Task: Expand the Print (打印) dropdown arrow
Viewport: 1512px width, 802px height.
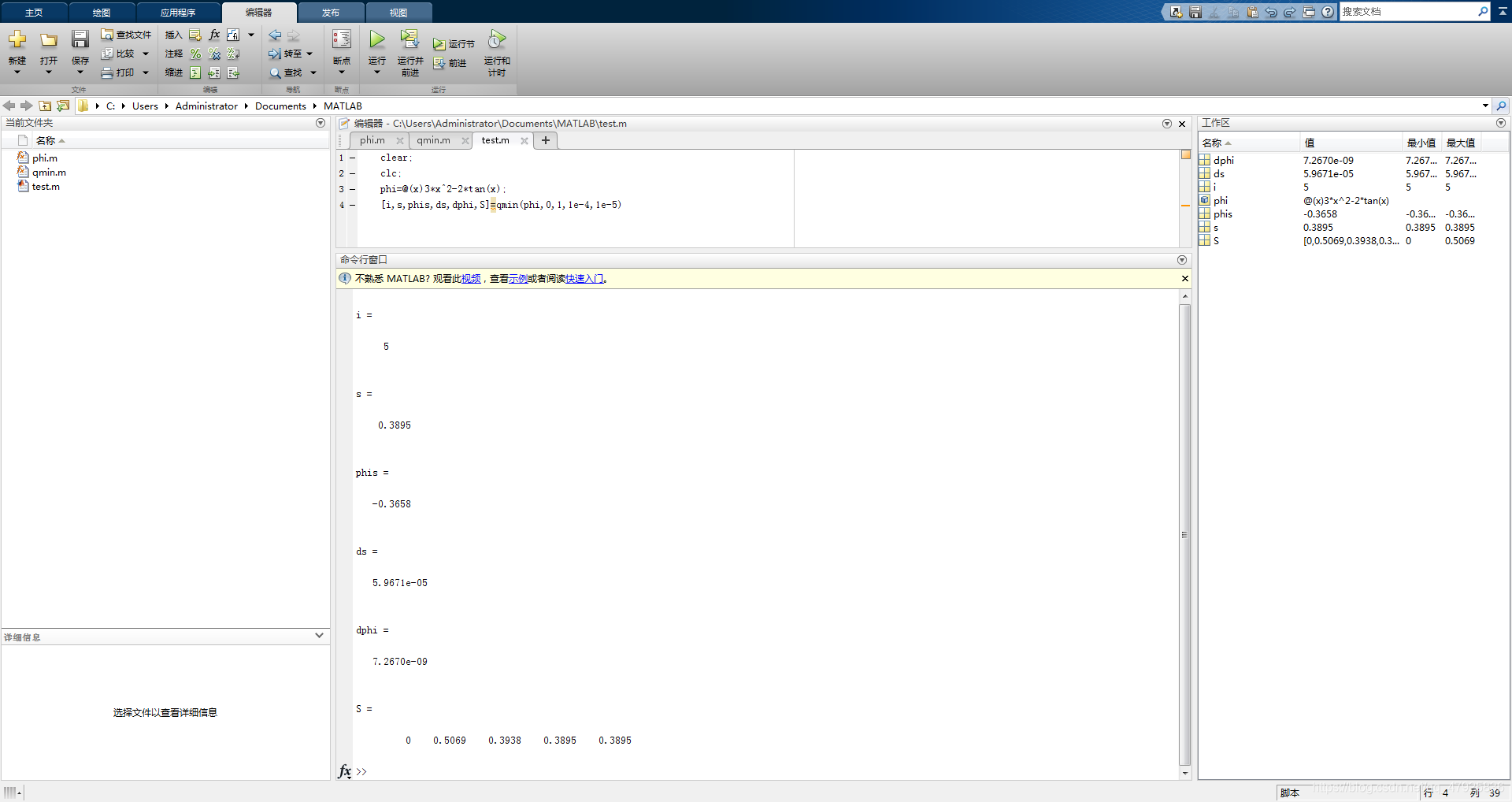Action: [146, 72]
